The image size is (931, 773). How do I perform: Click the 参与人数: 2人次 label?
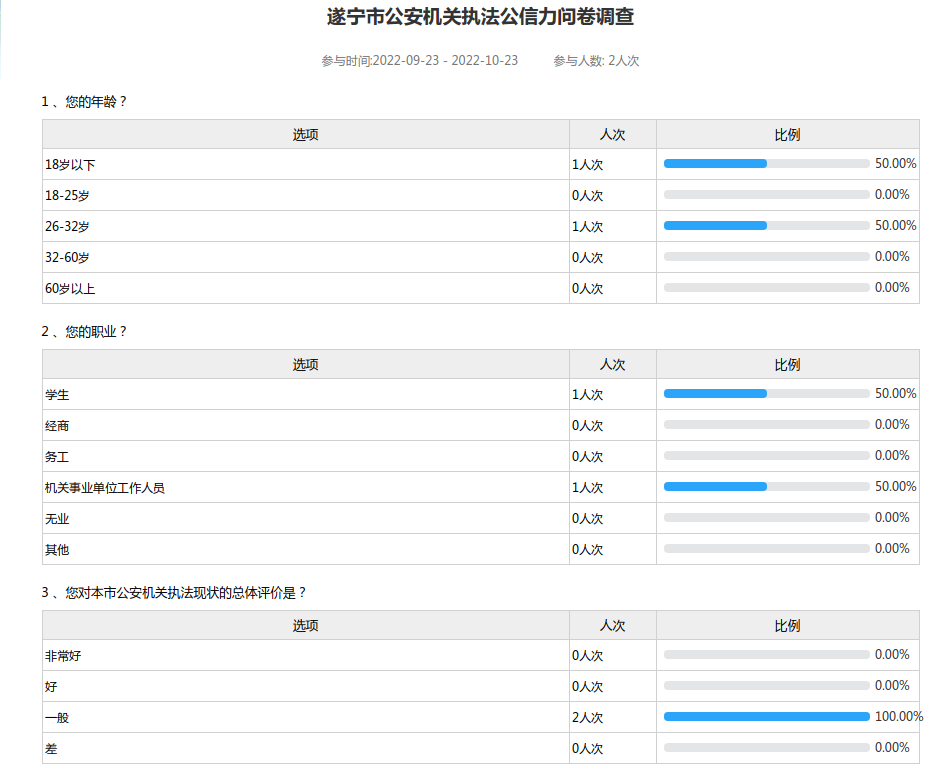pos(596,61)
